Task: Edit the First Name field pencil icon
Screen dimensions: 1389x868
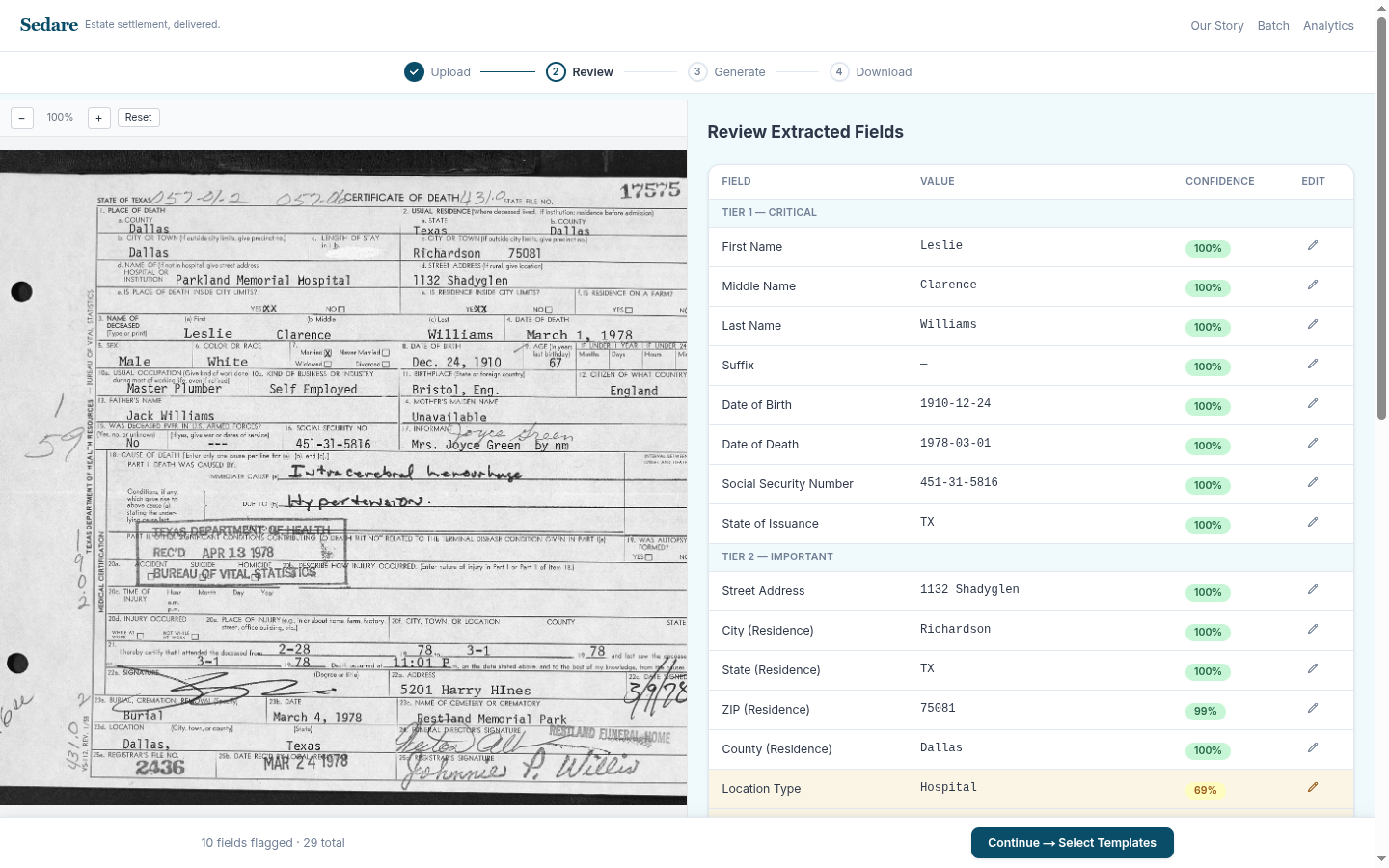Action: tap(1312, 246)
